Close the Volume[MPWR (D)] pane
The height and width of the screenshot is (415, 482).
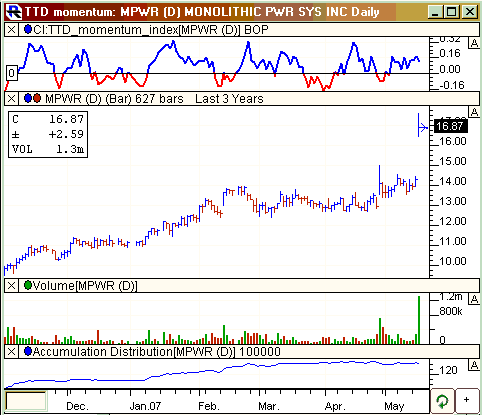(11, 286)
